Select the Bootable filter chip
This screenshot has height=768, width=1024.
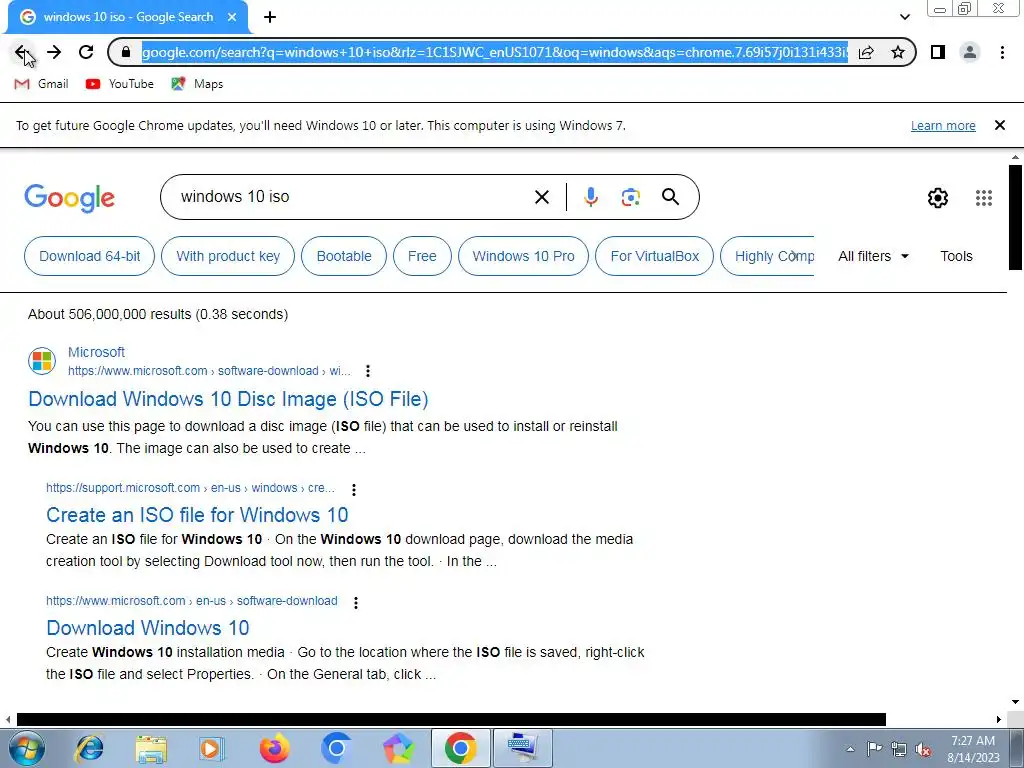pyautogui.click(x=344, y=256)
